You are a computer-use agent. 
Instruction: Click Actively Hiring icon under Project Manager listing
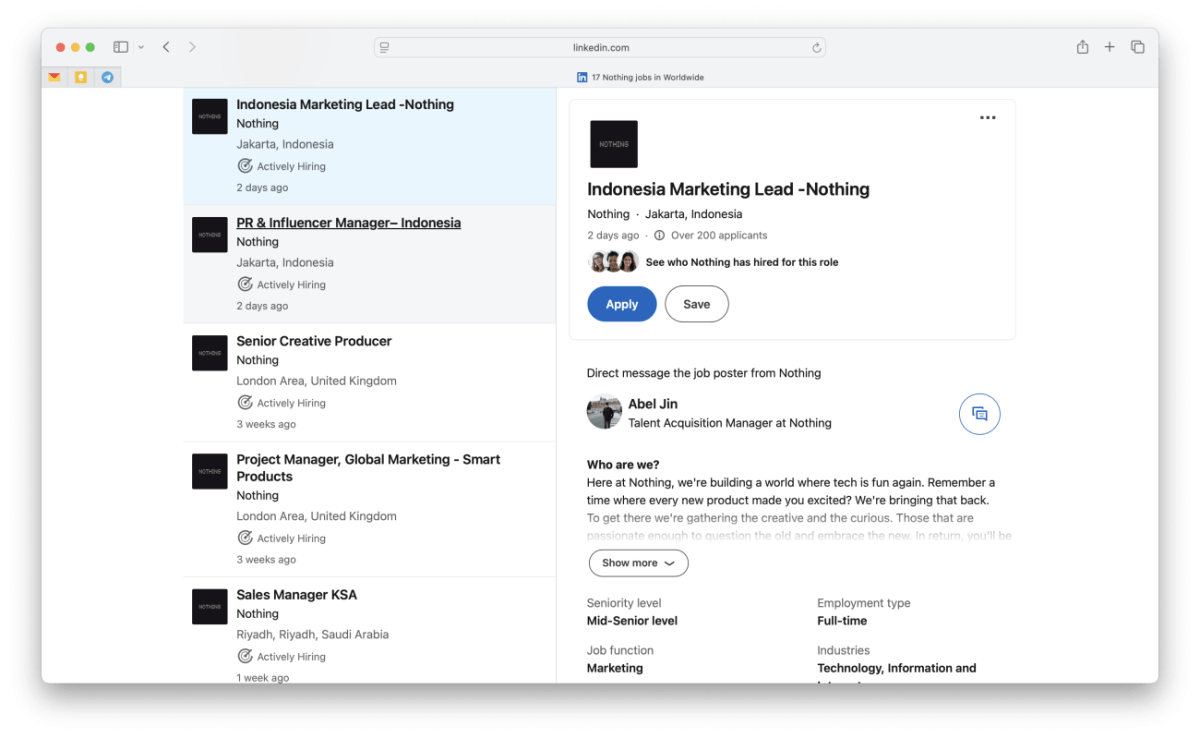pyautogui.click(x=245, y=538)
